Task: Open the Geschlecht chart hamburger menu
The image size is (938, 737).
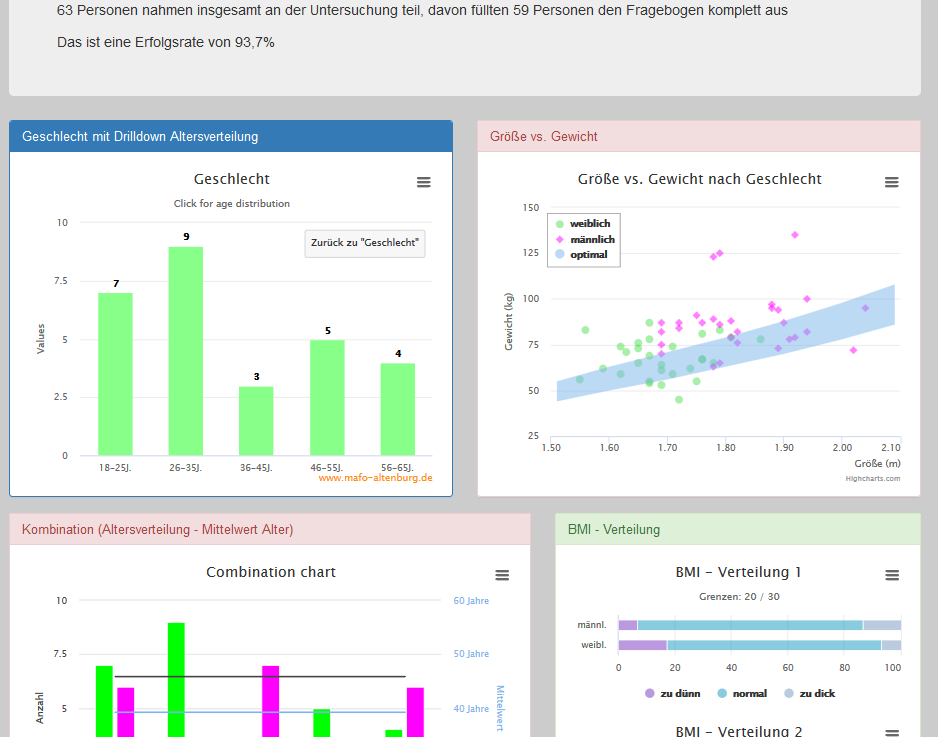Action: click(424, 182)
